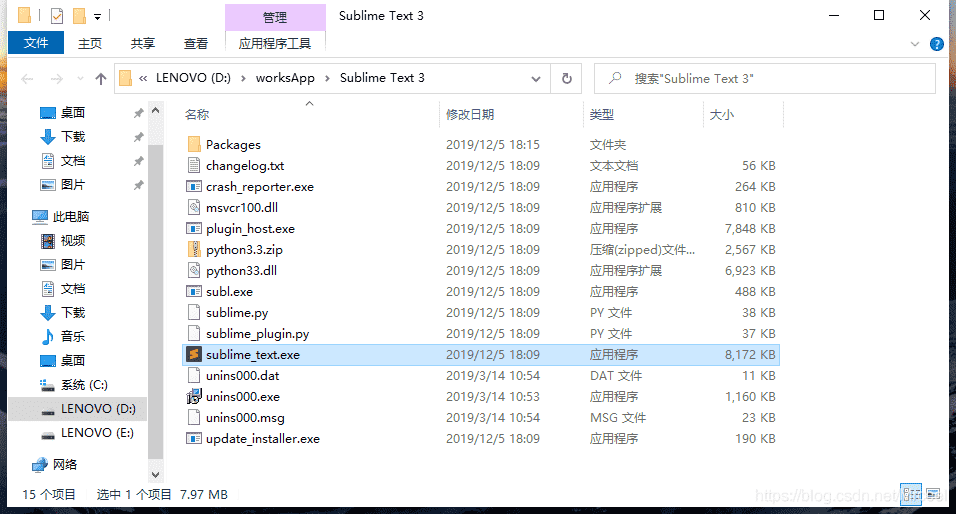The height and width of the screenshot is (514, 956).
Task: Navigate to worksApp in the breadcrumb
Action: [x=285, y=78]
